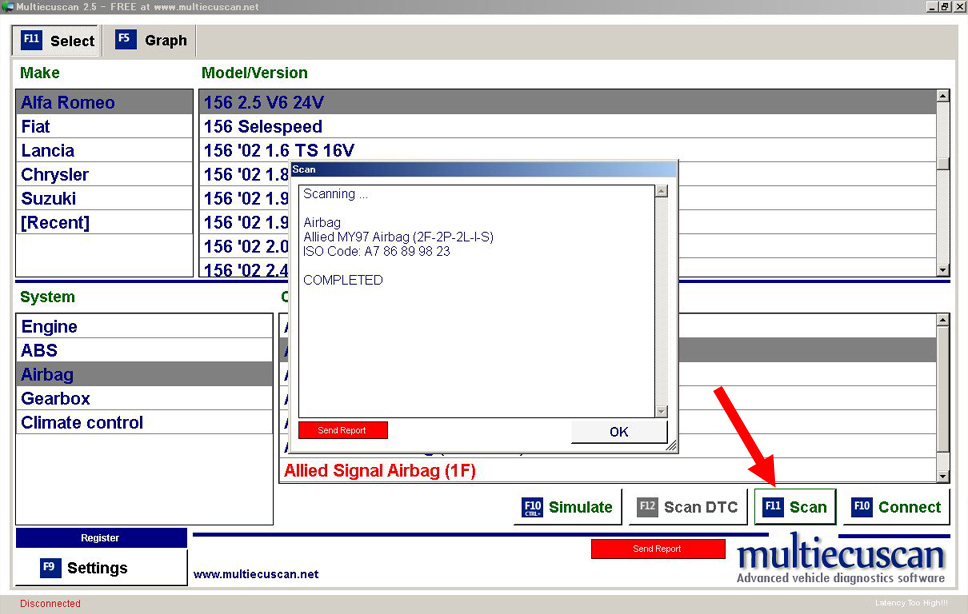The width and height of the screenshot is (968, 614).
Task: Select 156 '02 1.6 TS 16V model
Action: tap(567, 151)
